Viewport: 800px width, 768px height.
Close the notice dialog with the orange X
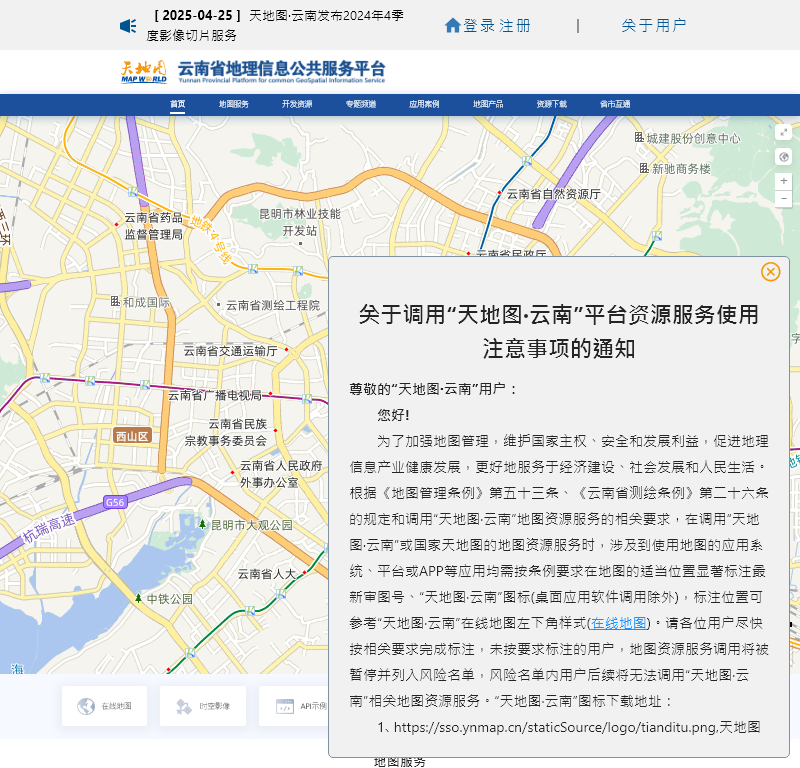pyautogui.click(x=770, y=272)
